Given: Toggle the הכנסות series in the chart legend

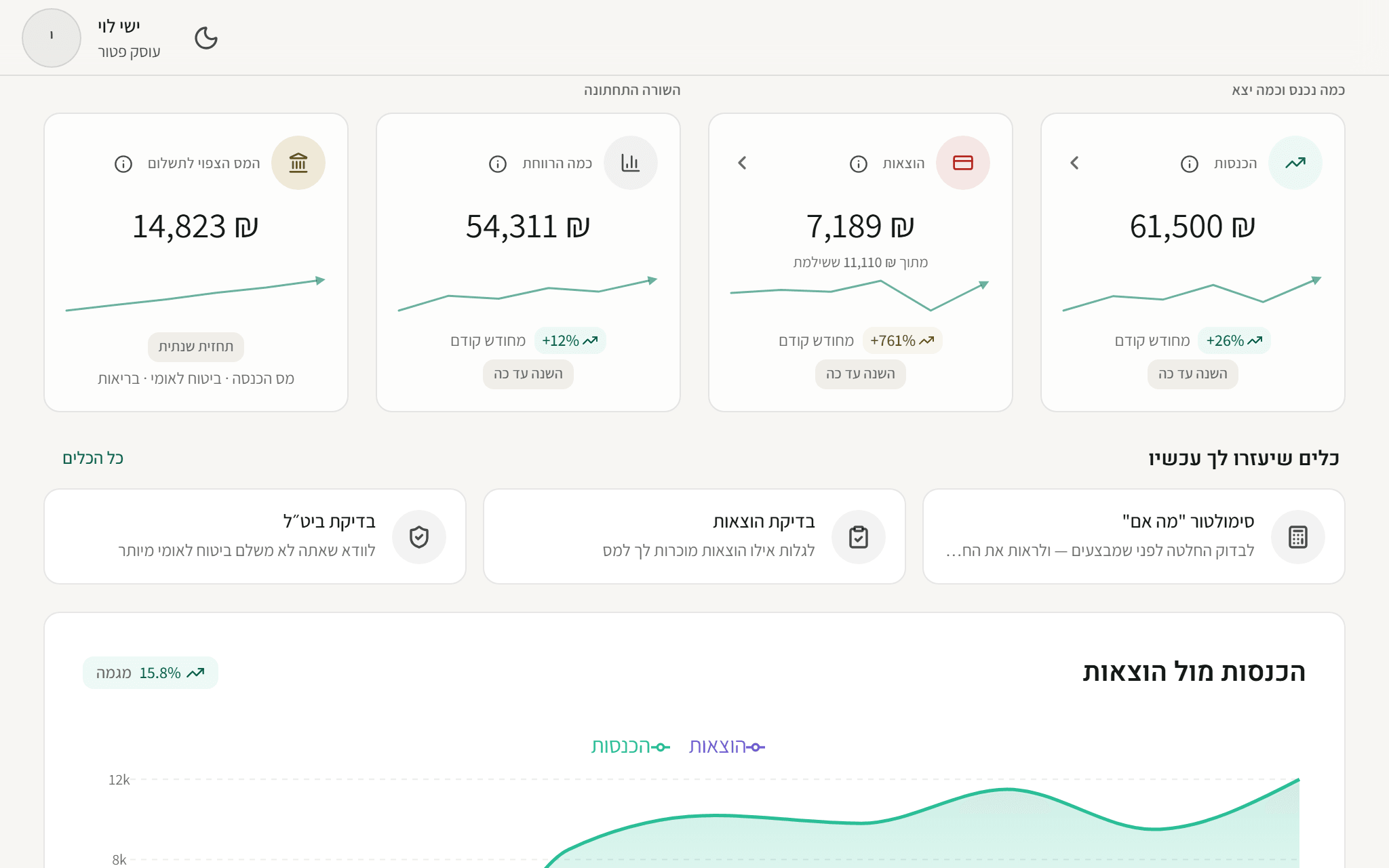Looking at the screenshot, I should [x=631, y=747].
